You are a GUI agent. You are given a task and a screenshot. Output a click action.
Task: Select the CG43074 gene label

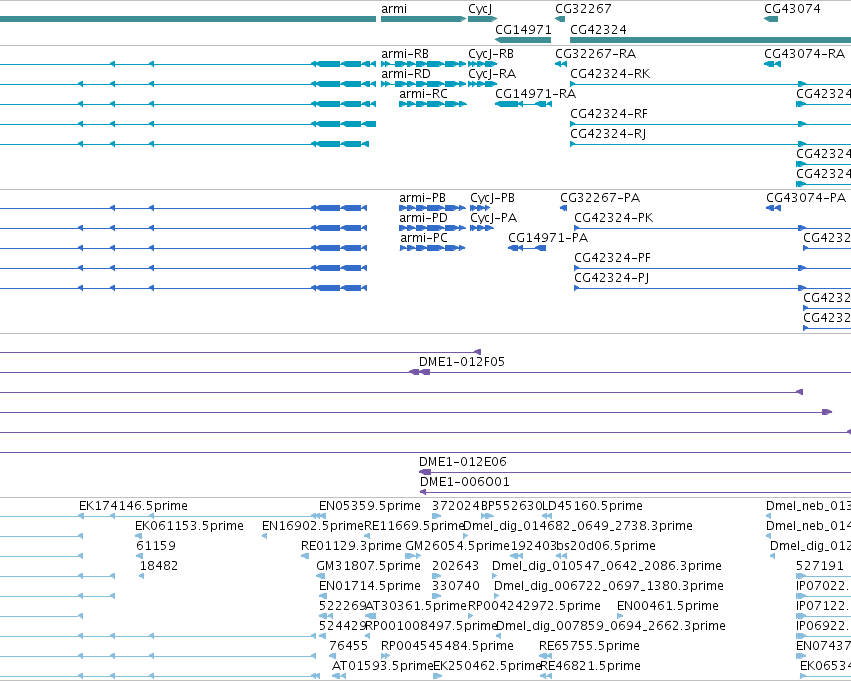[x=792, y=9]
